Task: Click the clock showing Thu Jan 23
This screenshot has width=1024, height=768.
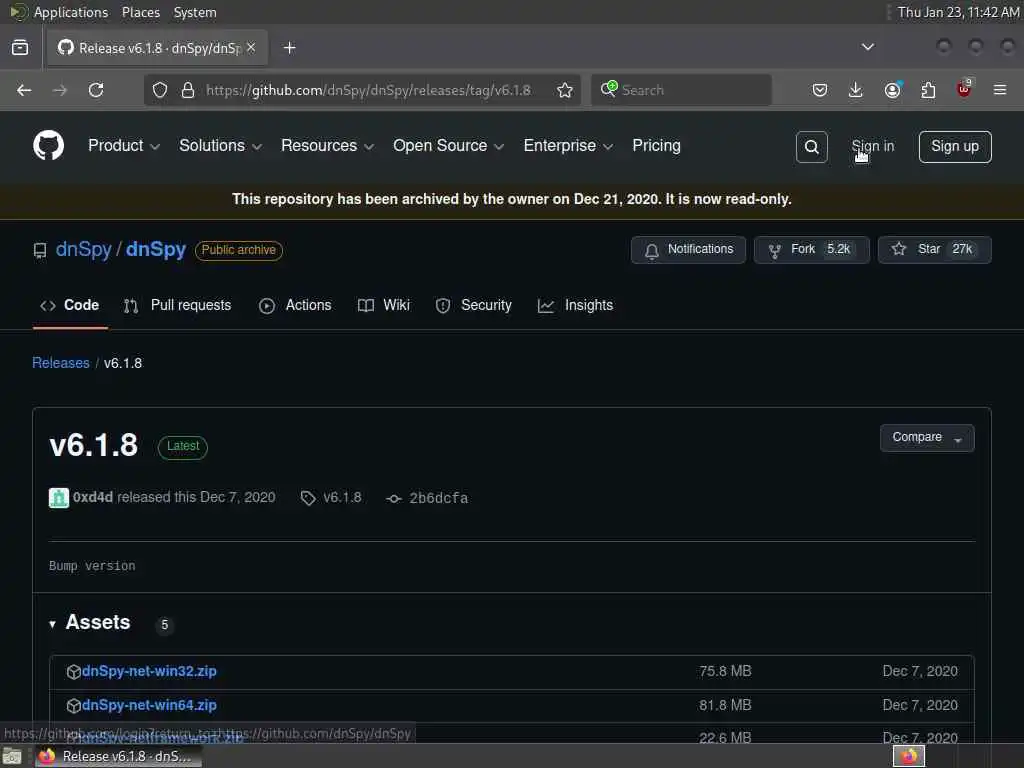Action: click(958, 12)
